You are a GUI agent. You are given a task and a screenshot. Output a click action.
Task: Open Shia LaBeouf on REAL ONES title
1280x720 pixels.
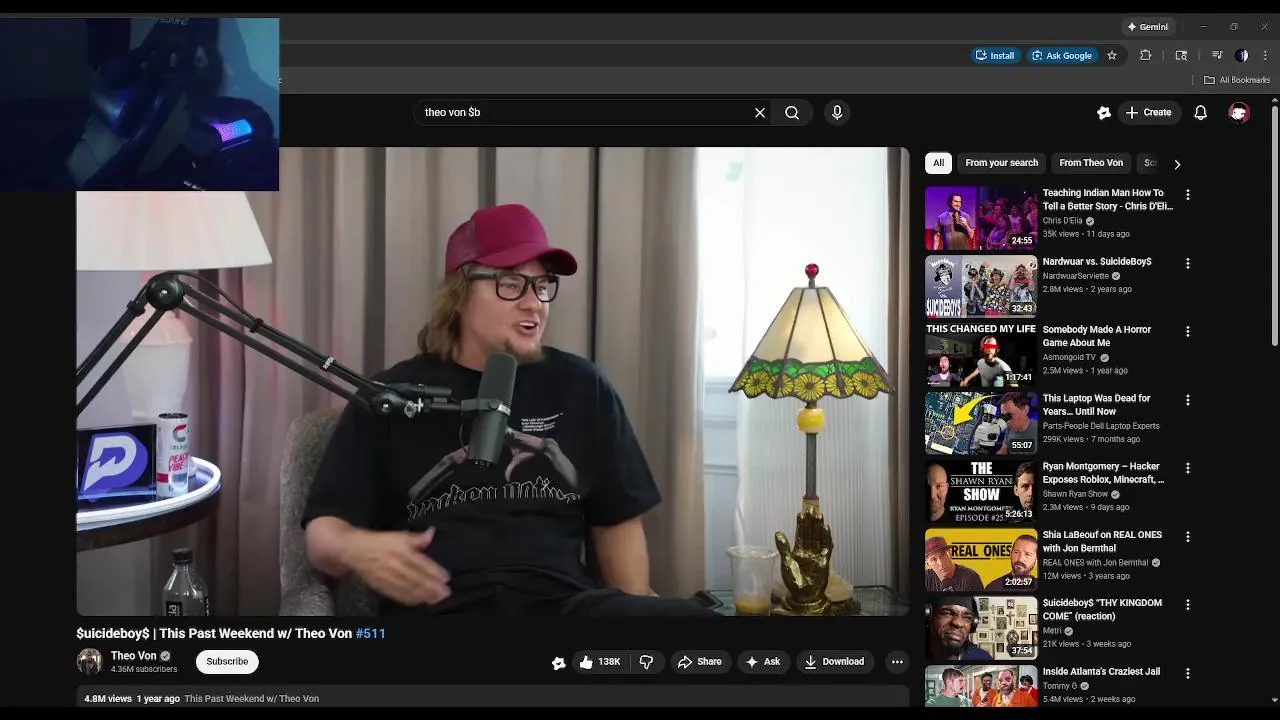click(x=1102, y=542)
